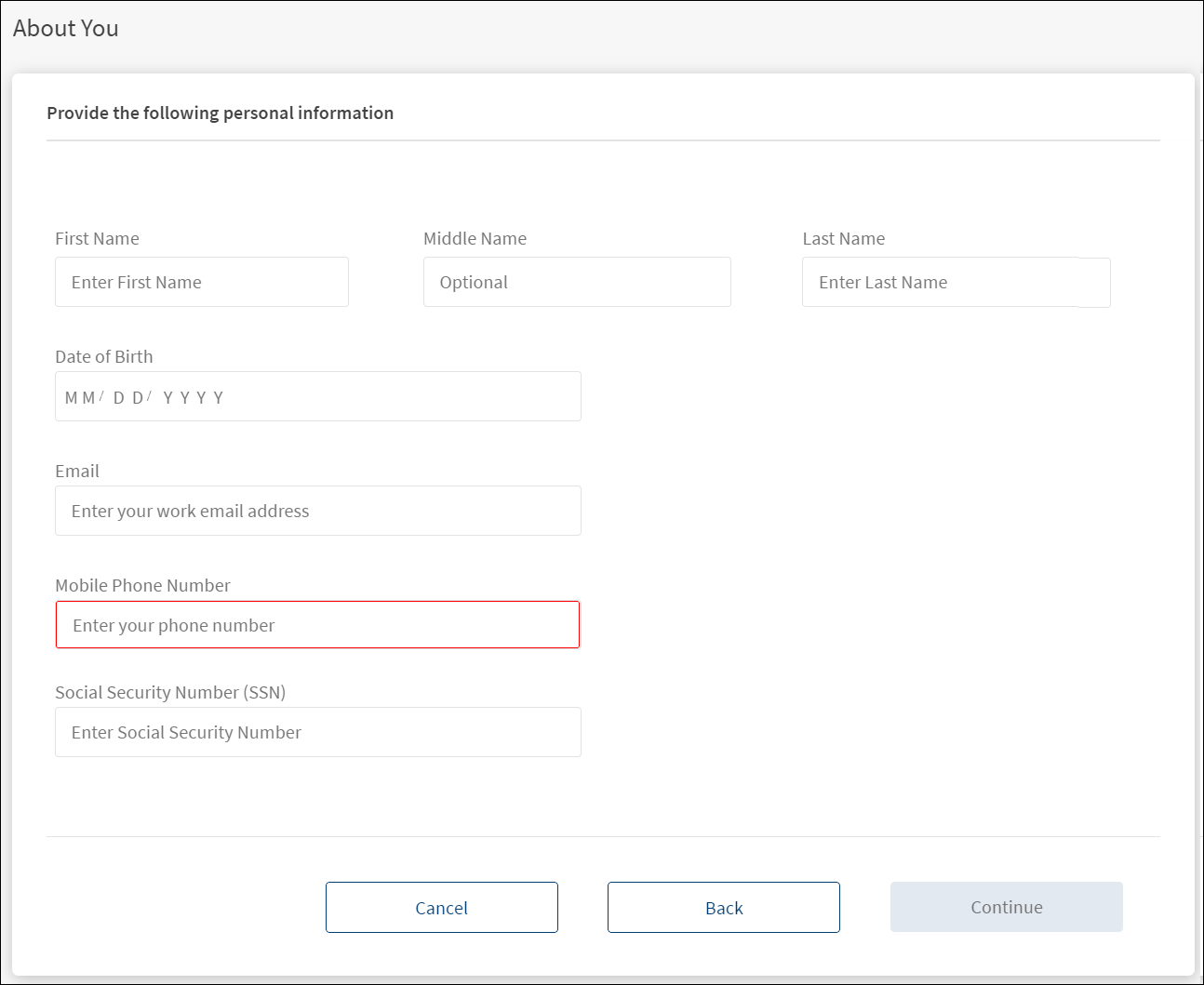Screen dimensions: 1204x985
Task: Click the "Middle Name" label text
Action: pos(475,239)
